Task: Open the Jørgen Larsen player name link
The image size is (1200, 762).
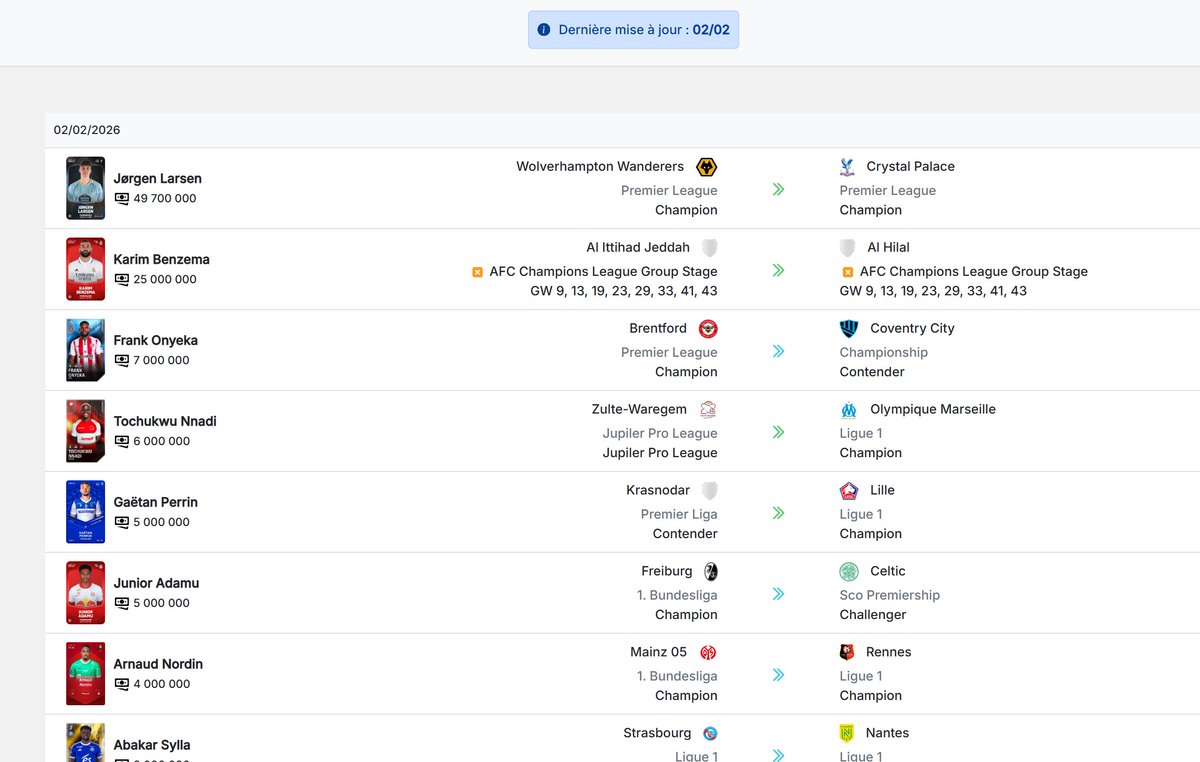Action: pos(158,179)
